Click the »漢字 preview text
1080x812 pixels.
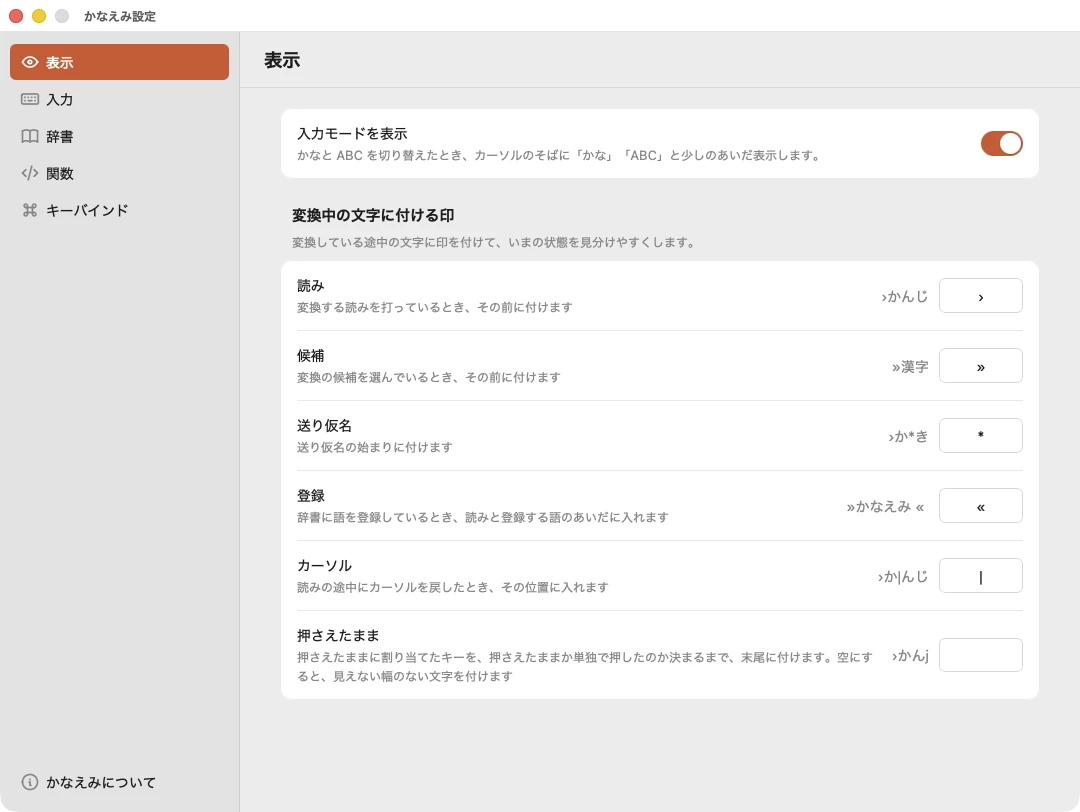click(x=910, y=366)
